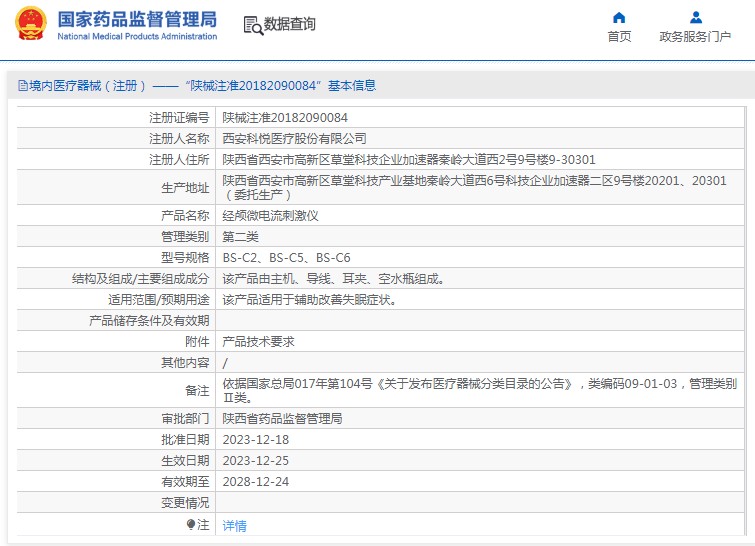Click the 备注 remark value text

(480, 390)
